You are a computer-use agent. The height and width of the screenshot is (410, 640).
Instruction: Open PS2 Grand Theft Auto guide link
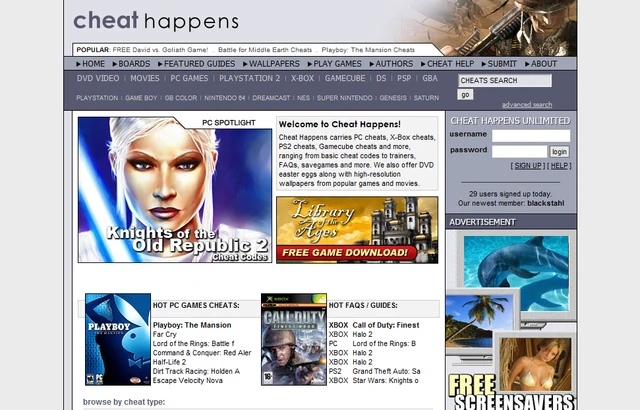(386, 371)
